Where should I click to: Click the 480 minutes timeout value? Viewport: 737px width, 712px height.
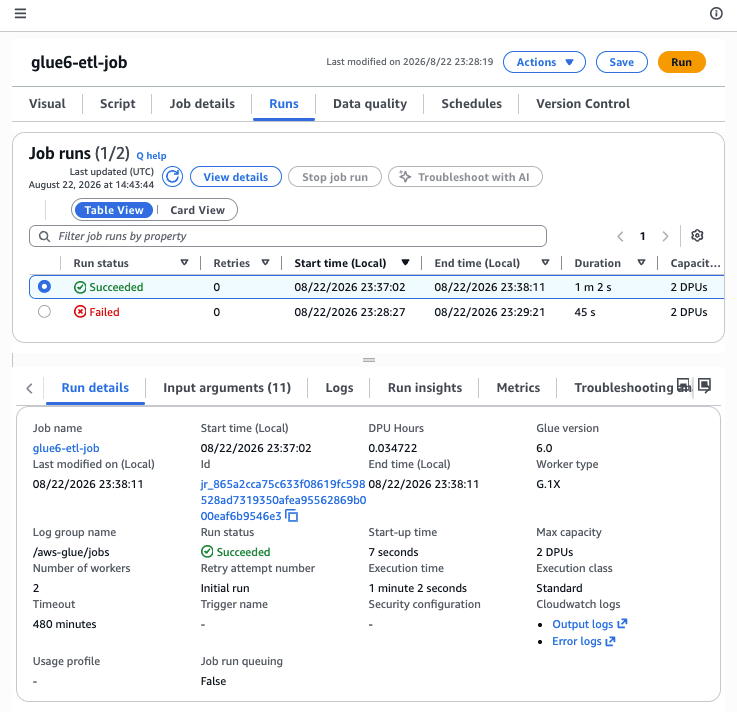pyautogui.click(x=64, y=624)
